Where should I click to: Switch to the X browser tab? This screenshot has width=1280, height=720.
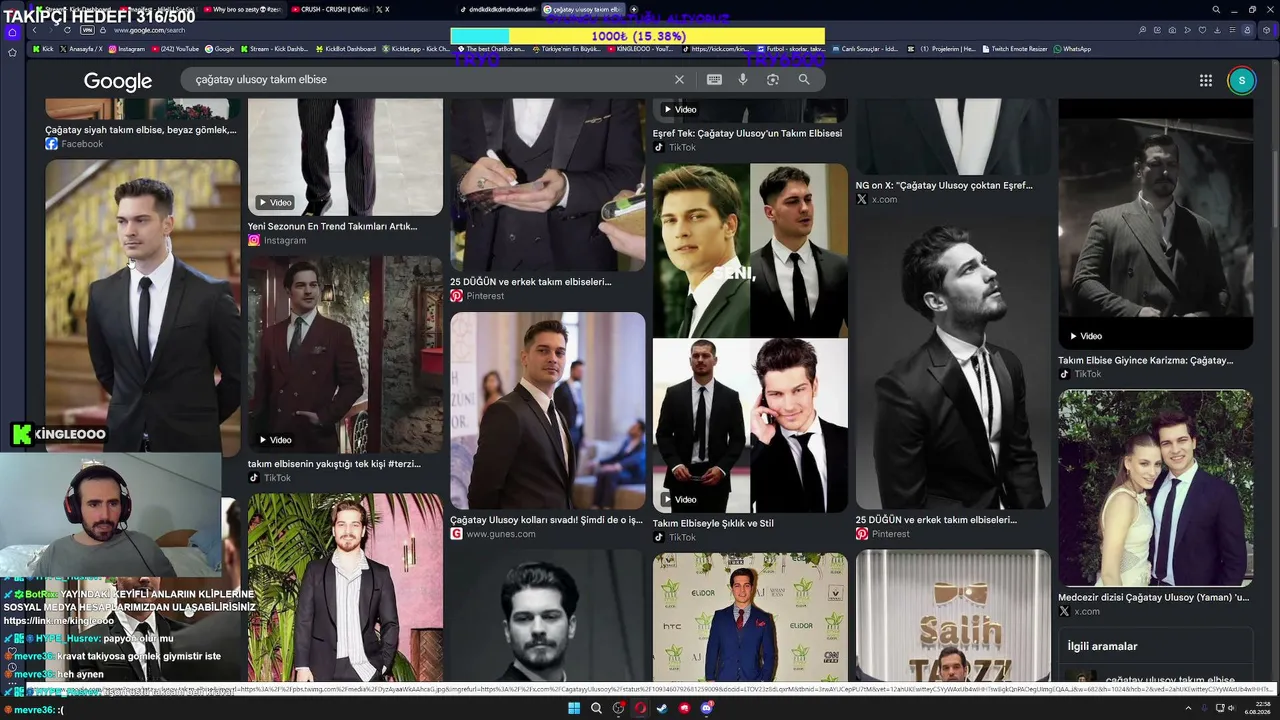[x=382, y=9]
